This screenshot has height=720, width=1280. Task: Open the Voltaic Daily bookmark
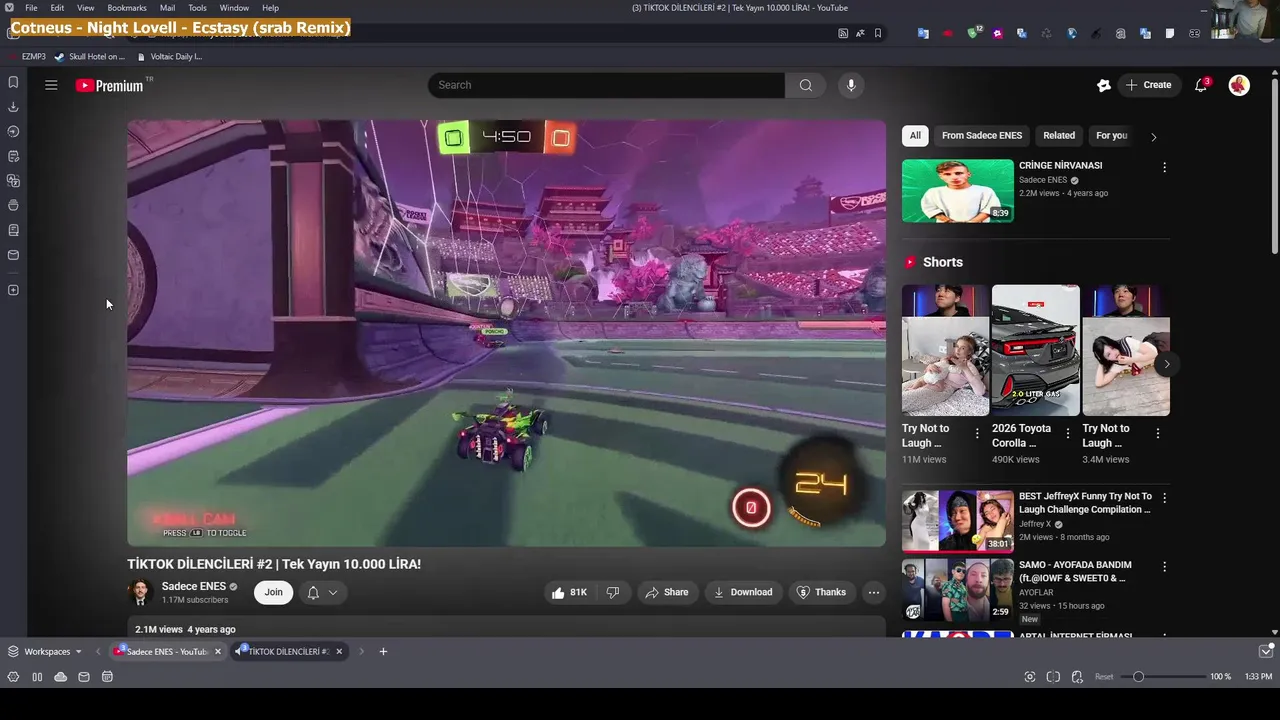(169, 57)
